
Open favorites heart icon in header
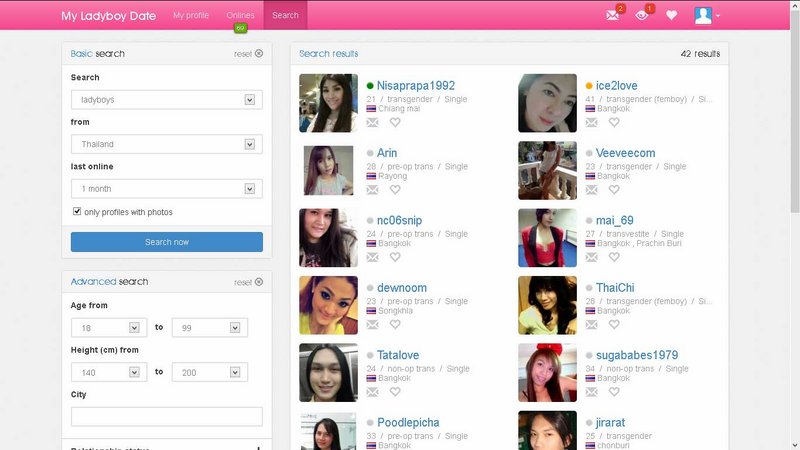coord(671,15)
